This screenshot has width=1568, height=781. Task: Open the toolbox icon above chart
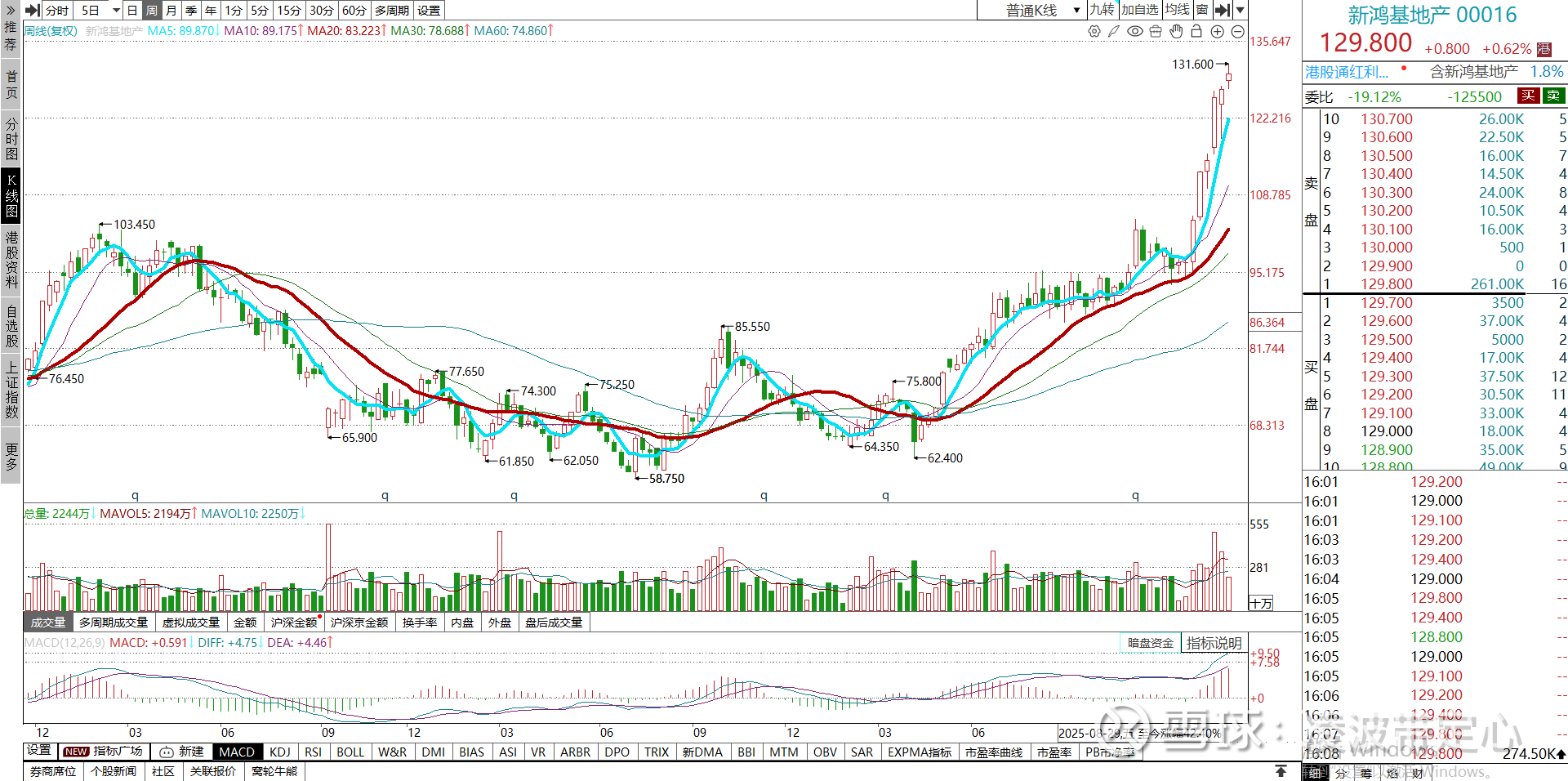pyautogui.click(x=1156, y=31)
